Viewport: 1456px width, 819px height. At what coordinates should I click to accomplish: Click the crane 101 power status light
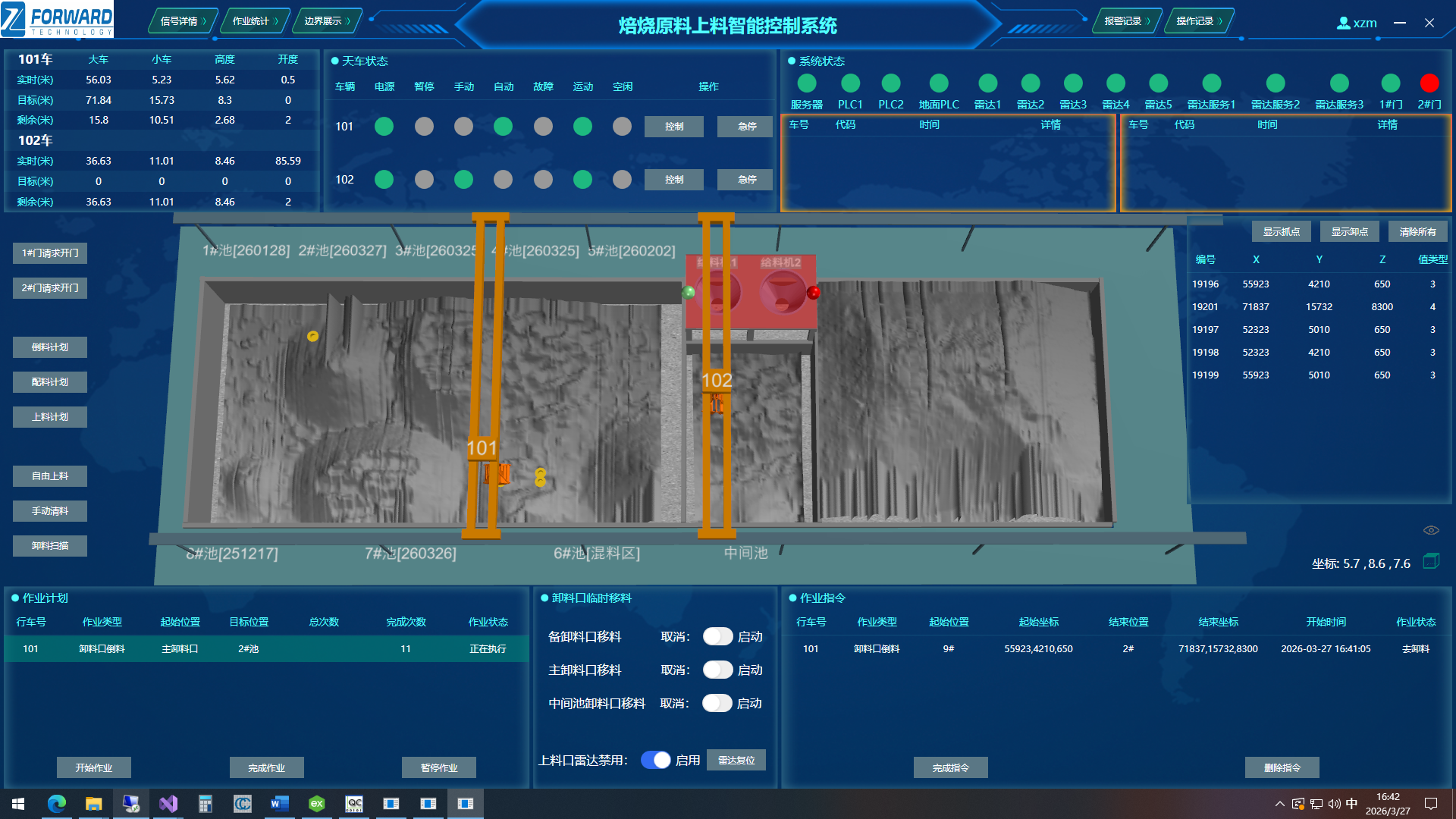pos(384,127)
